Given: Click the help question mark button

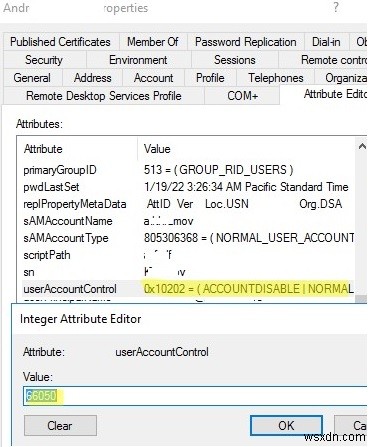Looking at the screenshot, I should pyautogui.click(x=336, y=7).
